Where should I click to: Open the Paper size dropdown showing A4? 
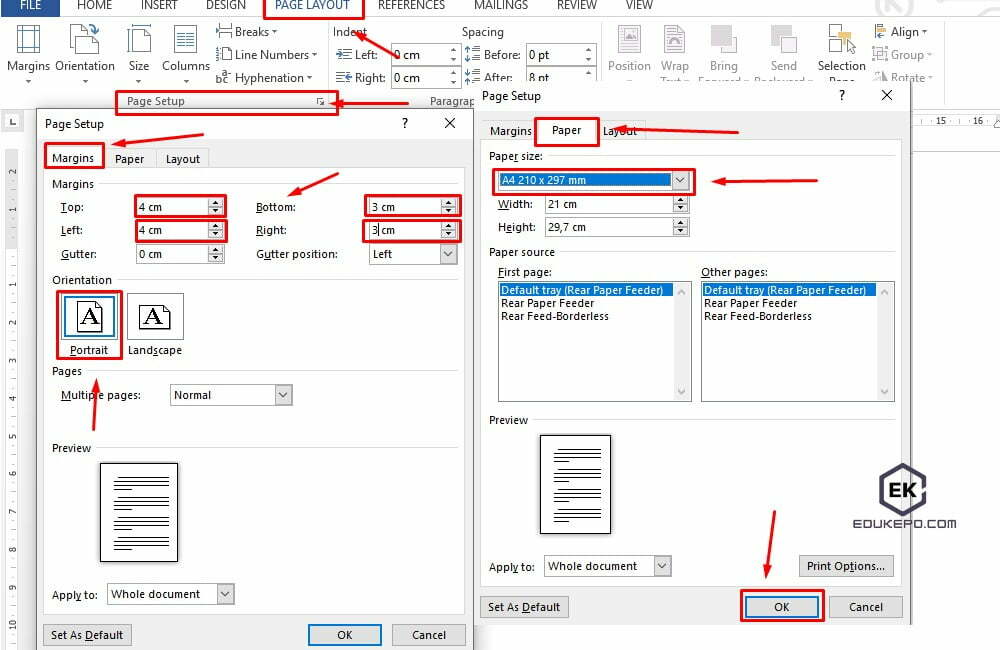(x=679, y=181)
